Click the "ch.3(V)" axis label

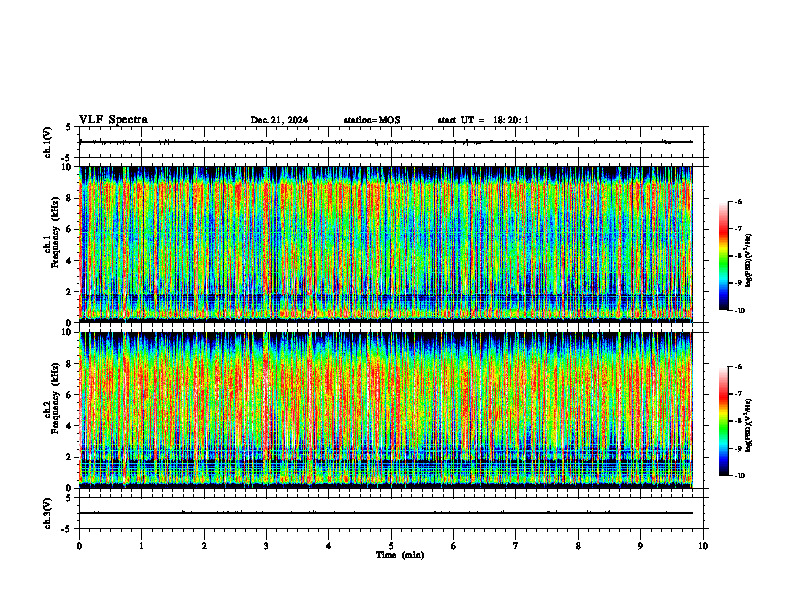(x=47, y=513)
